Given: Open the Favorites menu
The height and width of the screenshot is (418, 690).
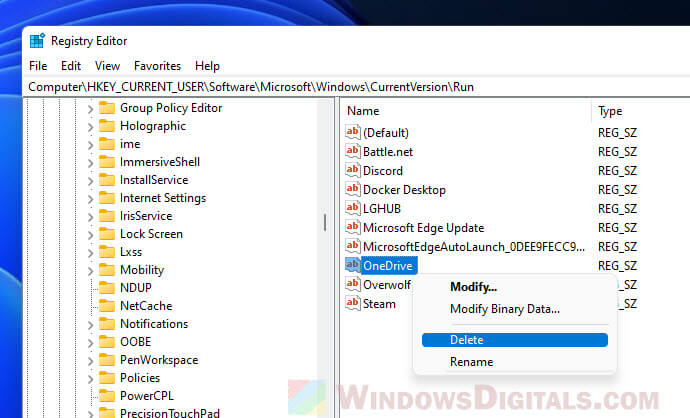Looking at the screenshot, I should (x=158, y=66).
